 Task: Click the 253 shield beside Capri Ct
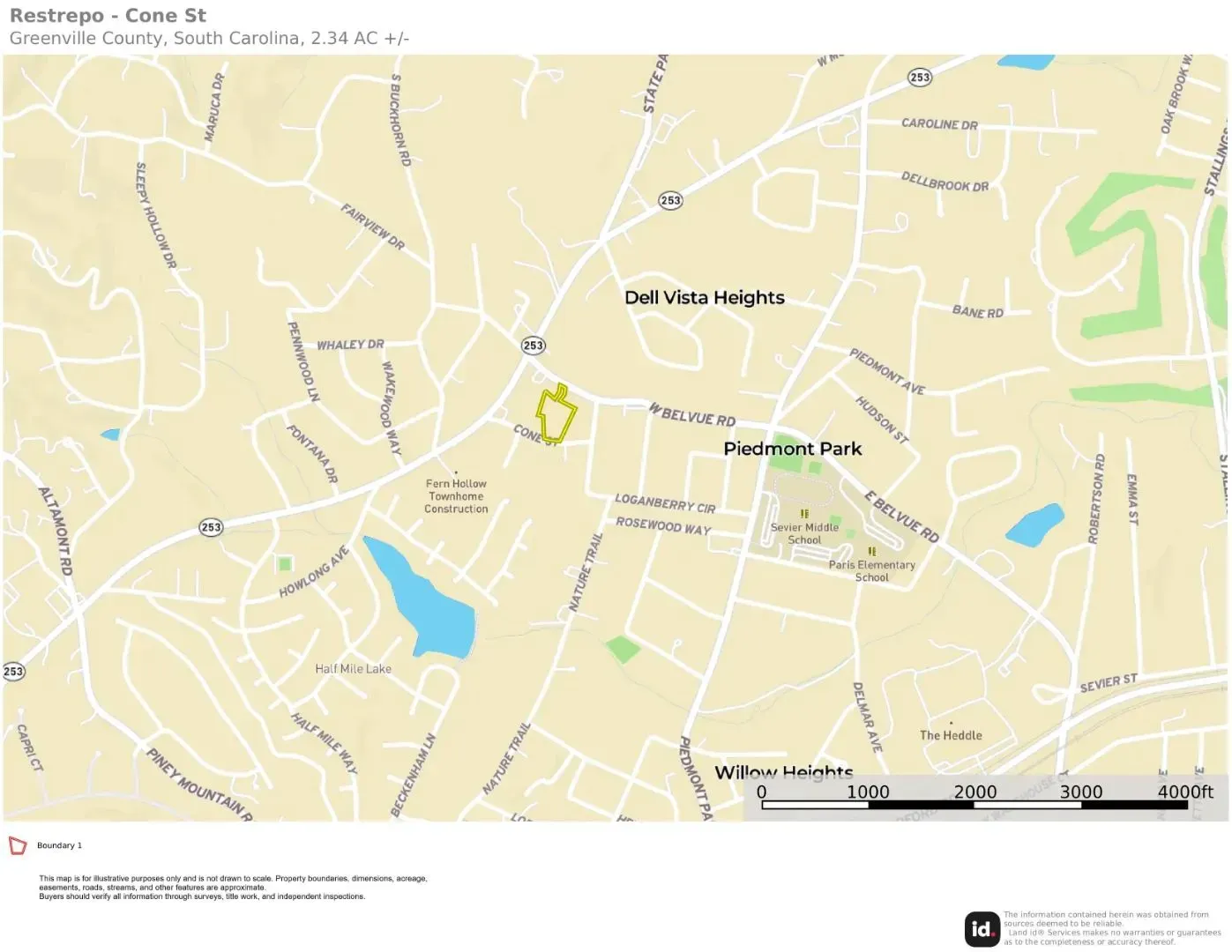pos(13,672)
